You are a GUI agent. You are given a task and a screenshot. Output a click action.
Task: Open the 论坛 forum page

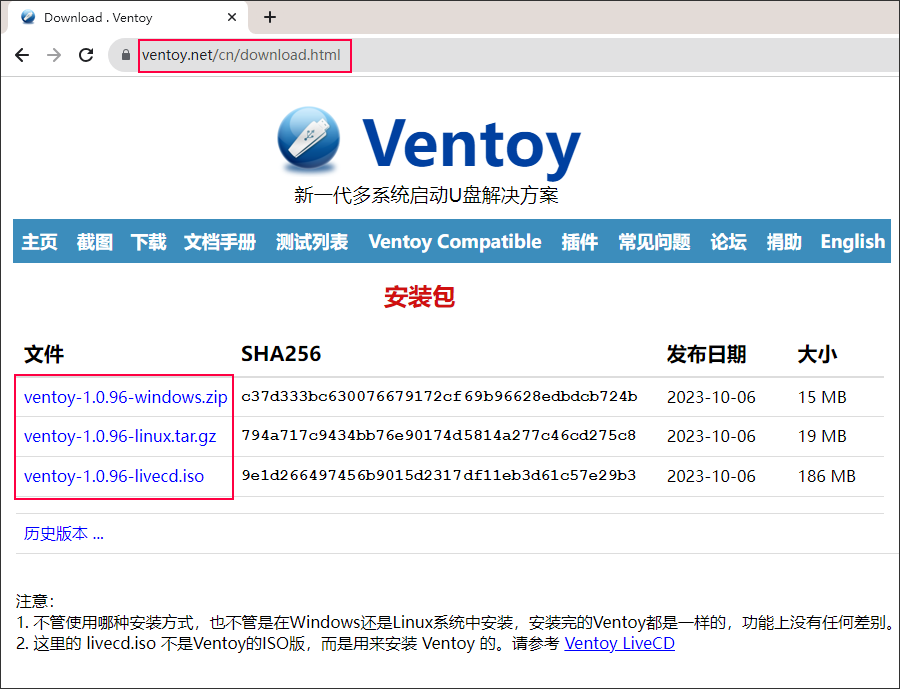tap(728, 241)
